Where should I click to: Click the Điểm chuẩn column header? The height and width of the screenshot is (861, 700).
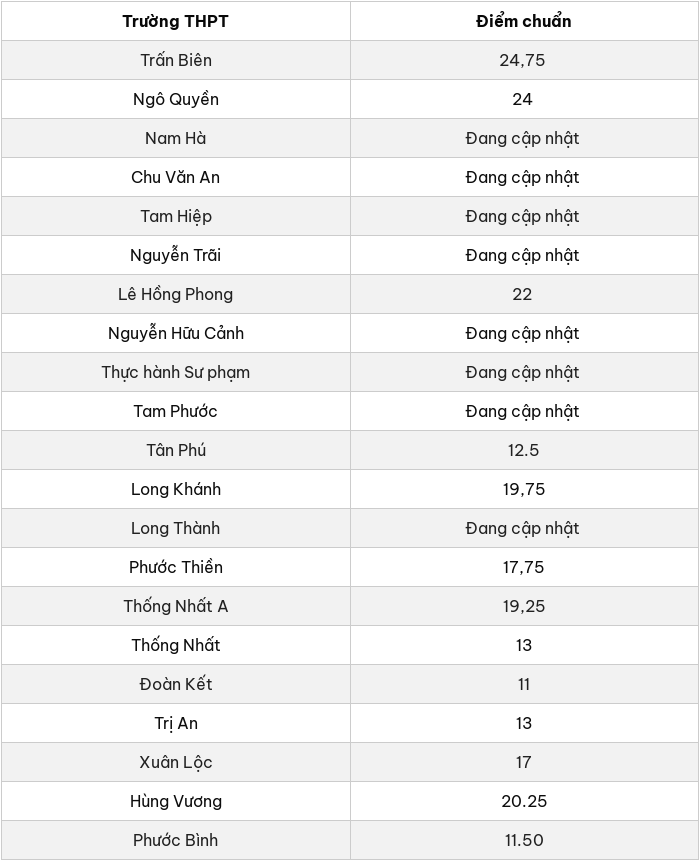(x=524, y=21)
